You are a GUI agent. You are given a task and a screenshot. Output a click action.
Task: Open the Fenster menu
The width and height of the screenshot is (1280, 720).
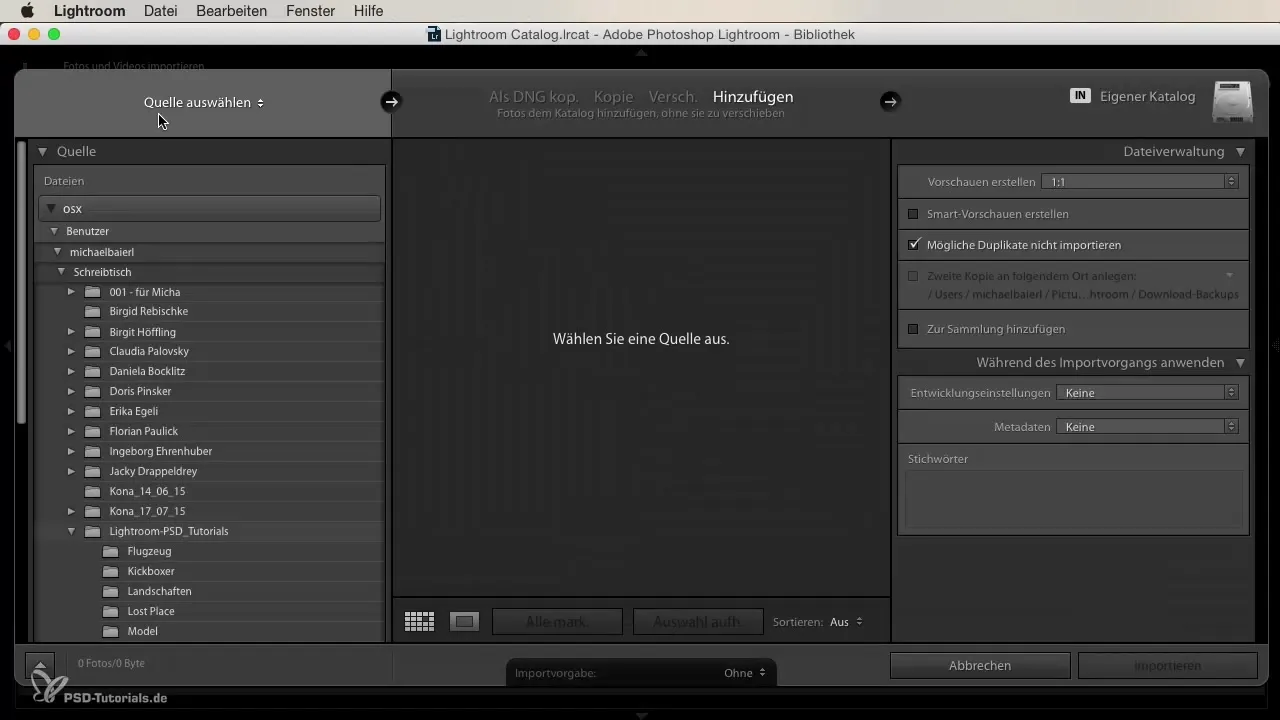coord(311,11)
